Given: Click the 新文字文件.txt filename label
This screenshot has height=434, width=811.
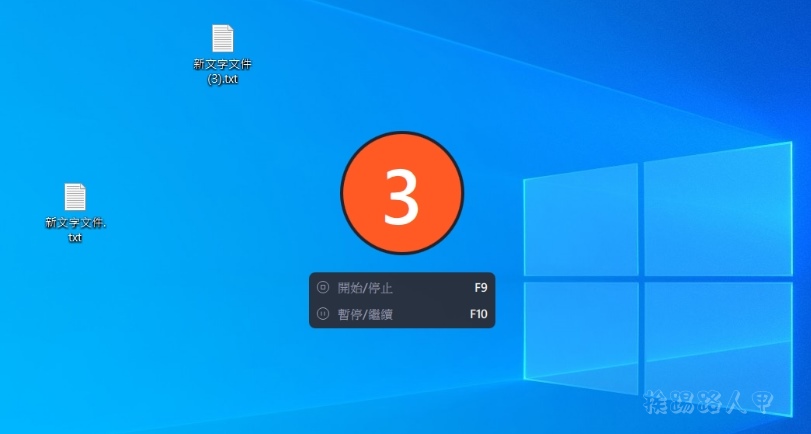Looking at the screenshot, I should [x=75, y=229].
